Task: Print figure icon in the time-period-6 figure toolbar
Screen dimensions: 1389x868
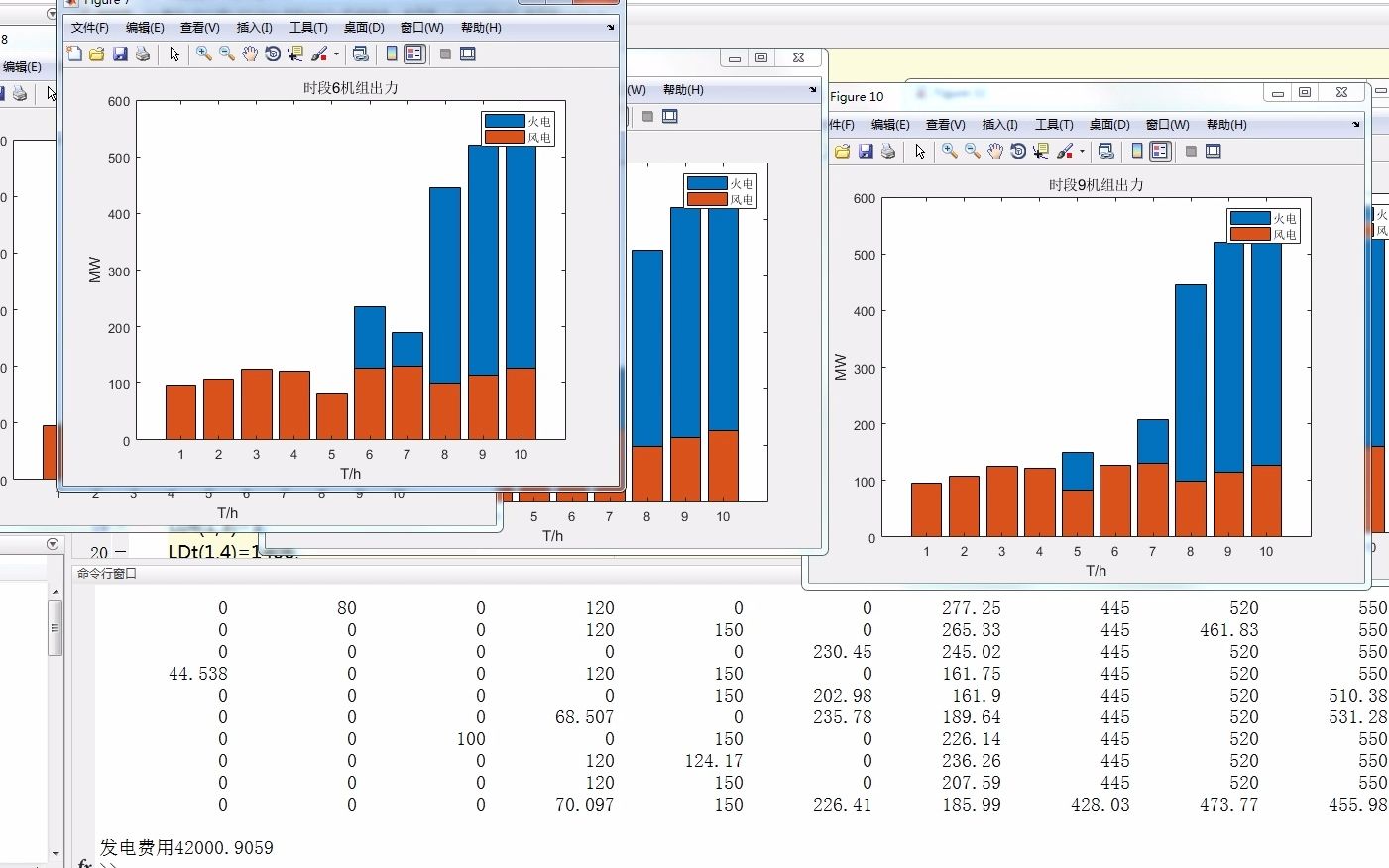Action: point(143,54)
